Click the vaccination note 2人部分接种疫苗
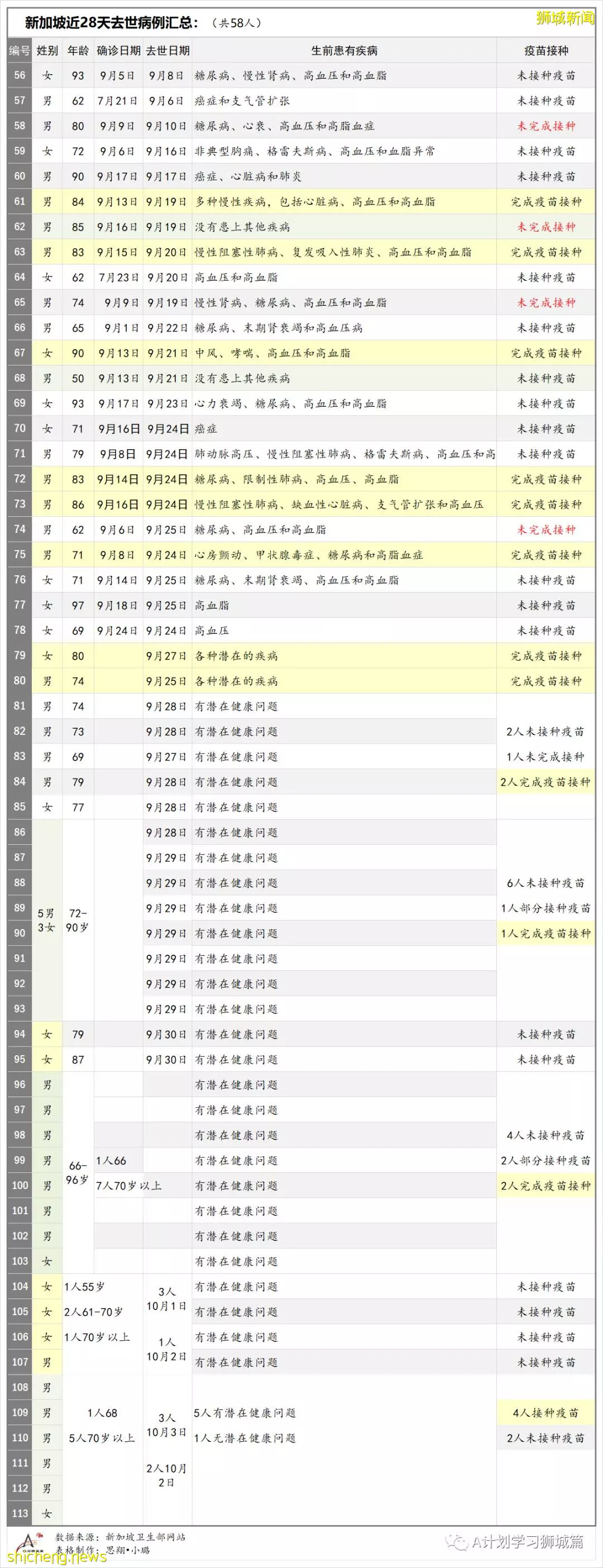The width and height of the screenshot is (603, 1568). (545, 1161)
